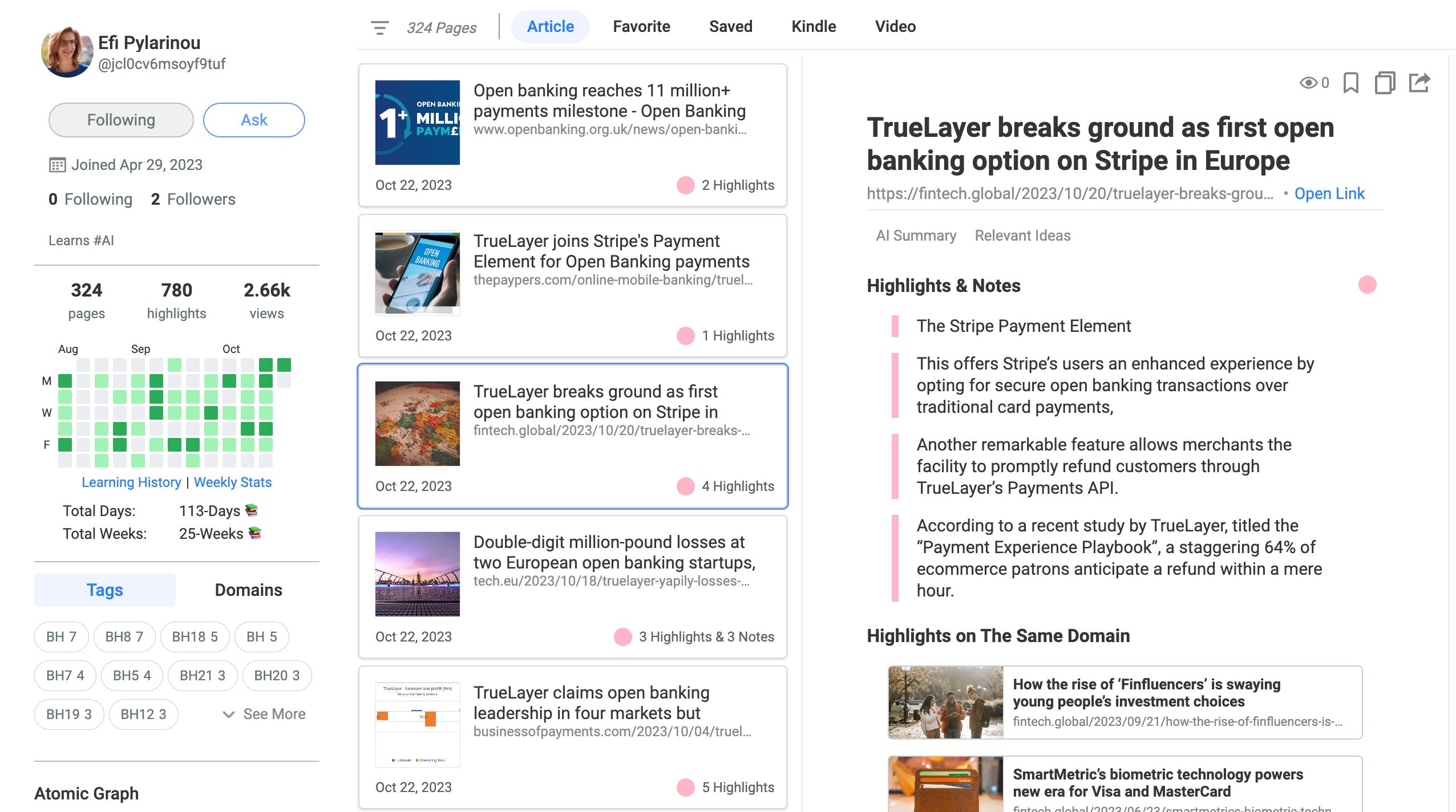The image size is (1456, 812).
Task: Select the BH7 4 tag
Action: 65,675
